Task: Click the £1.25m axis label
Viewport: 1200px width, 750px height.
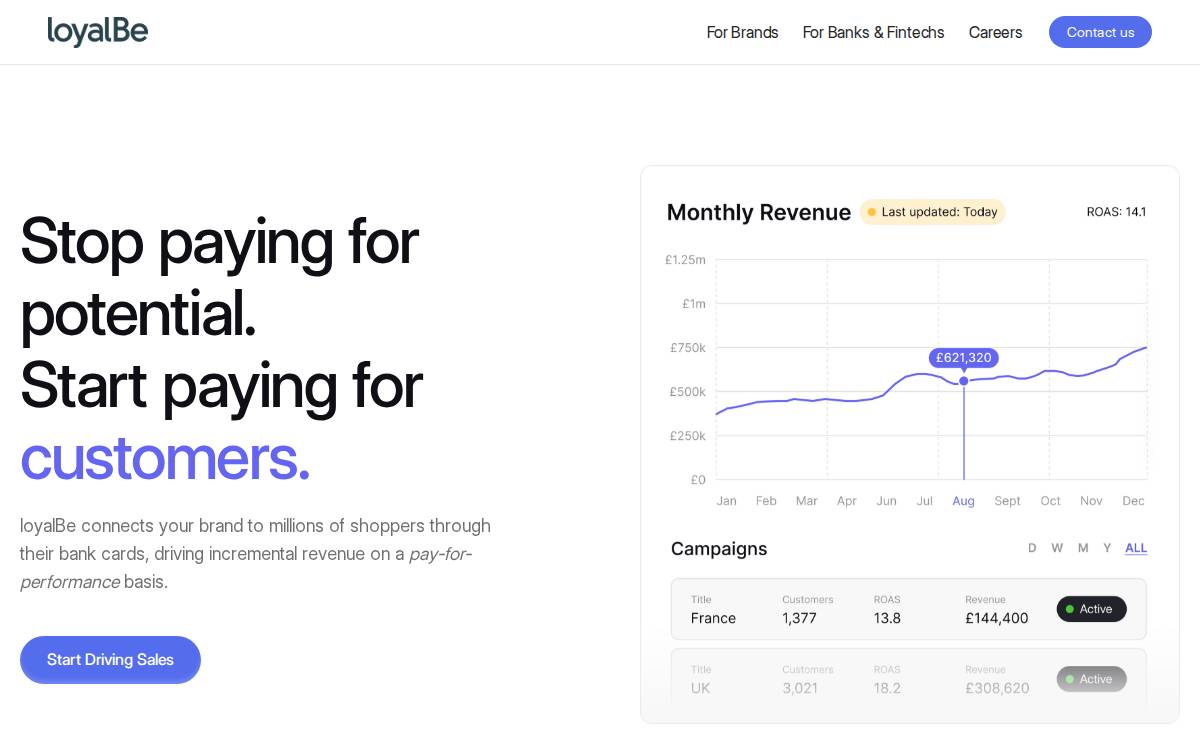Action: click(685, 260)
